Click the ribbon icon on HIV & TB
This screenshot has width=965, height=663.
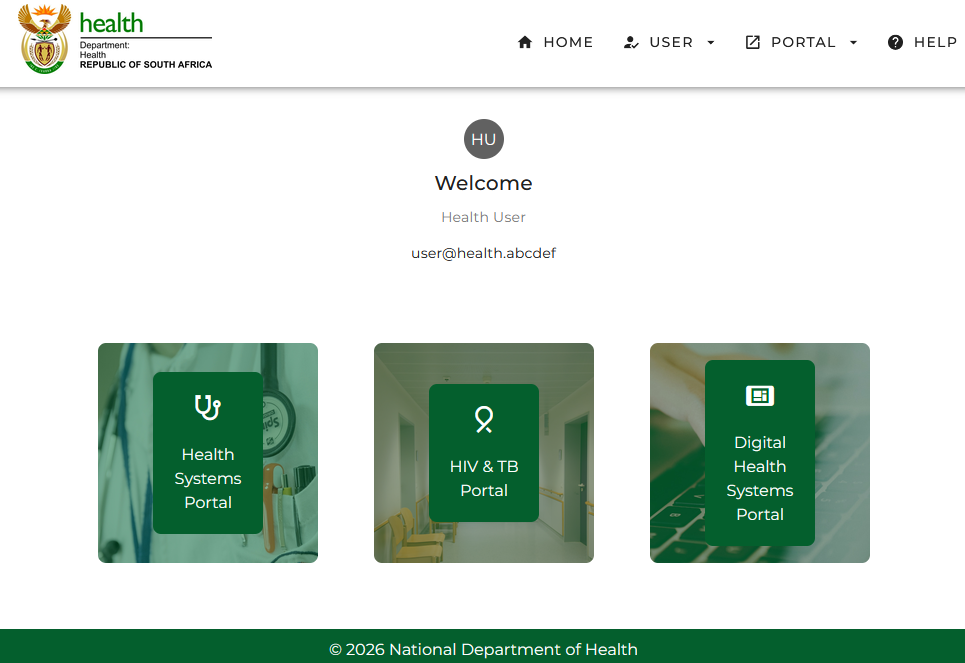[484, 420]
